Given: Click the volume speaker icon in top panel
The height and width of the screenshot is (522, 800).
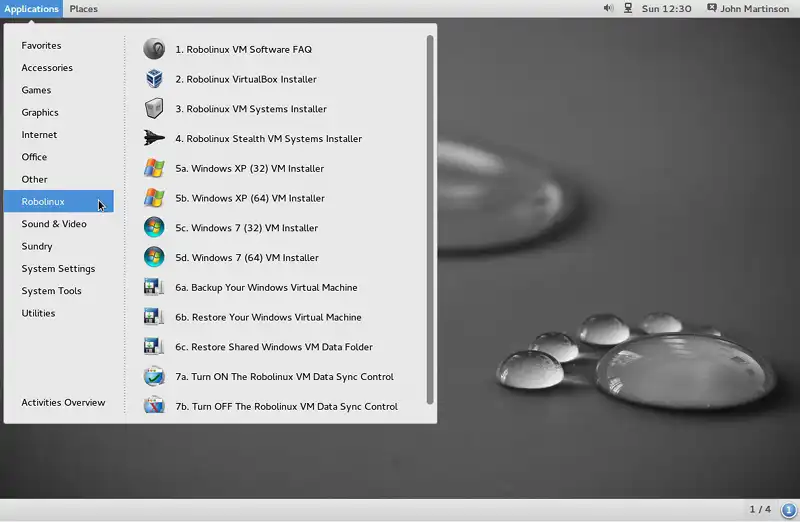Looking at the screenshot, I should (608, 8).
